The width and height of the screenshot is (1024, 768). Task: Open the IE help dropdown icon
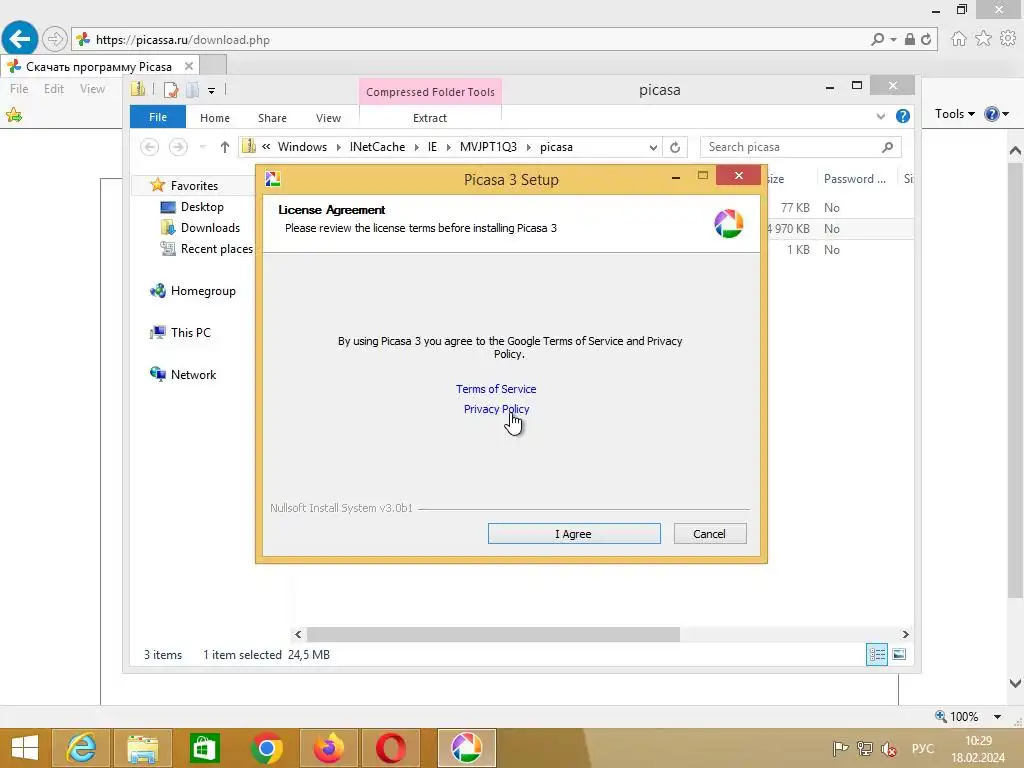point(997,114)
